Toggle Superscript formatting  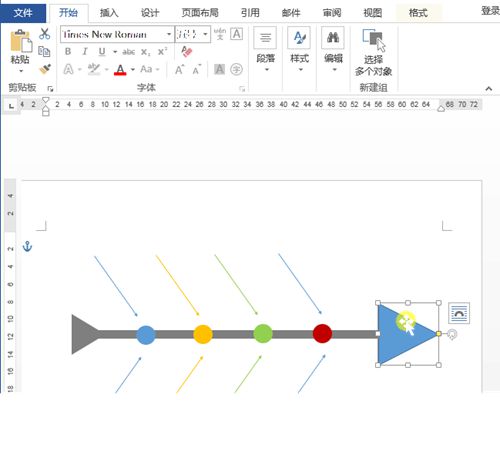coord(162,52)
